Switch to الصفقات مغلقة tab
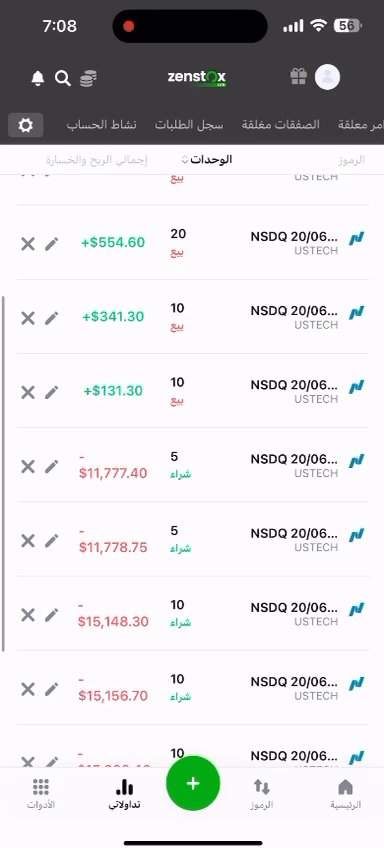The height and width of the screenshot is (848, 384). [x=280, y=125]
